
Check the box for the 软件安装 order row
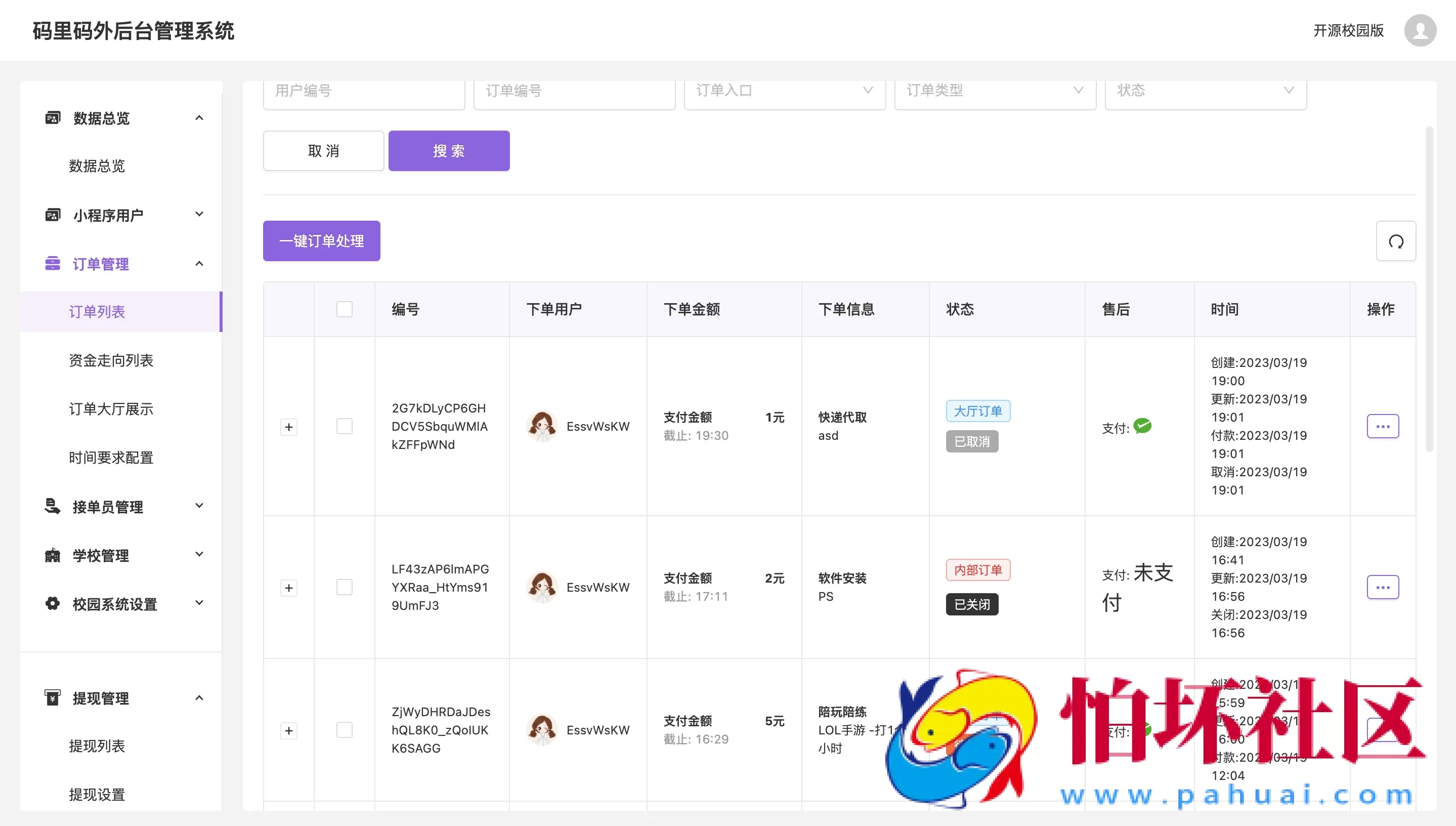pyautogui.click(x=344, y=587)
